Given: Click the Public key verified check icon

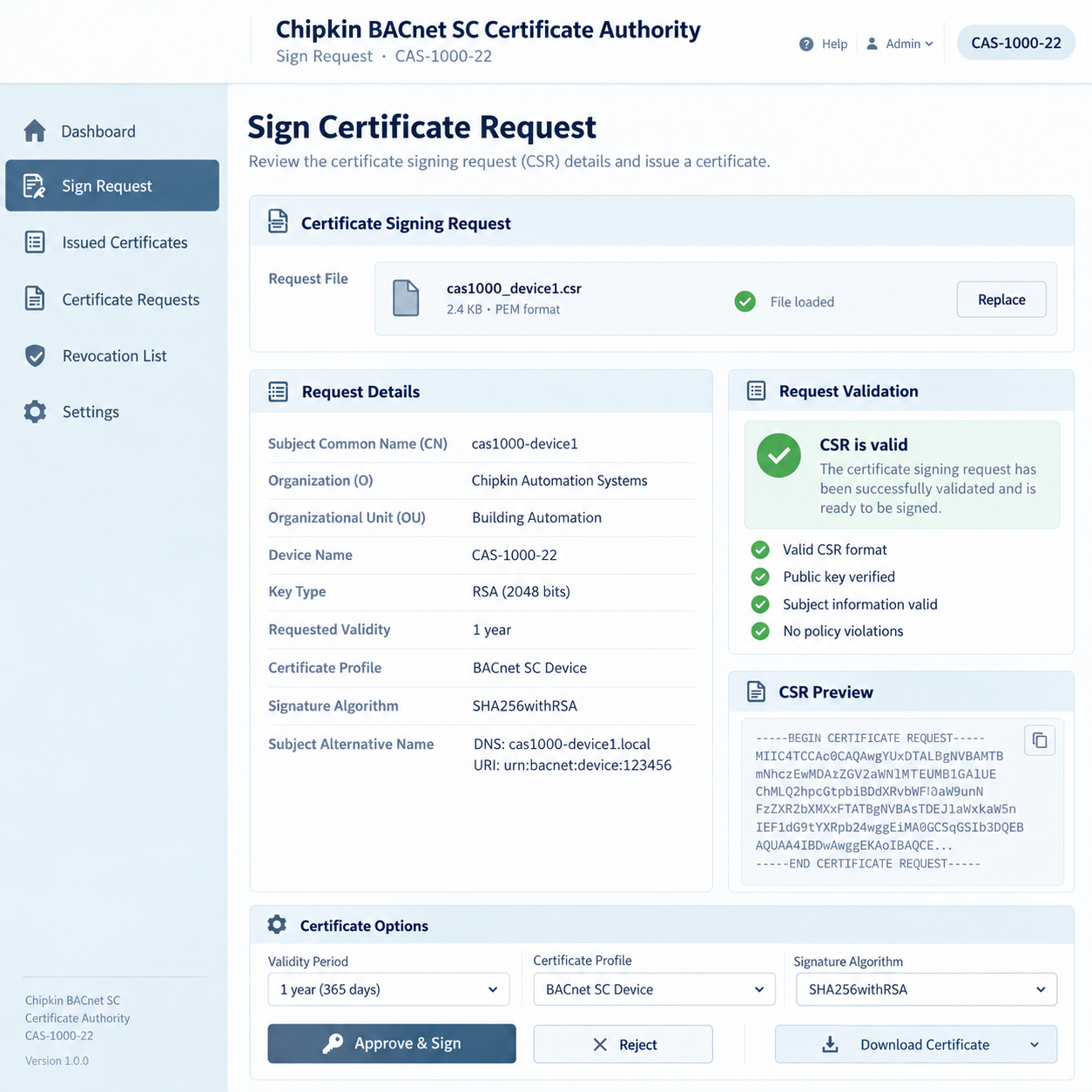Looking at the screenshot, I should click(x=760, y=576).
